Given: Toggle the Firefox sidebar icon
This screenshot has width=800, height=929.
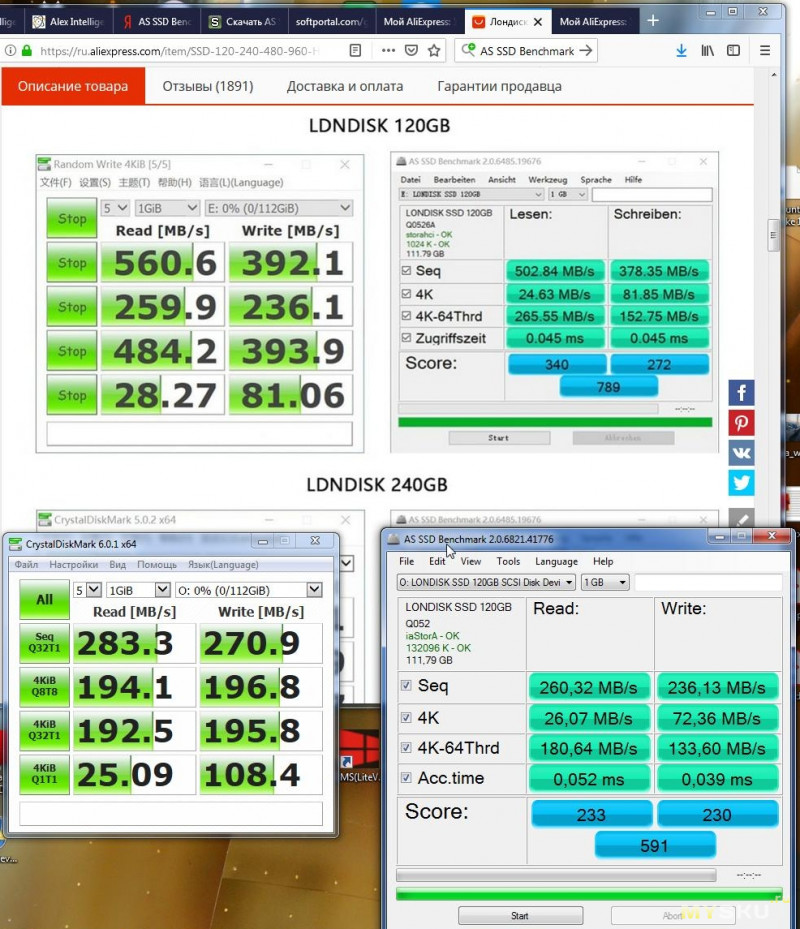Looking at the screenshot, I should [x=733, y=51].
